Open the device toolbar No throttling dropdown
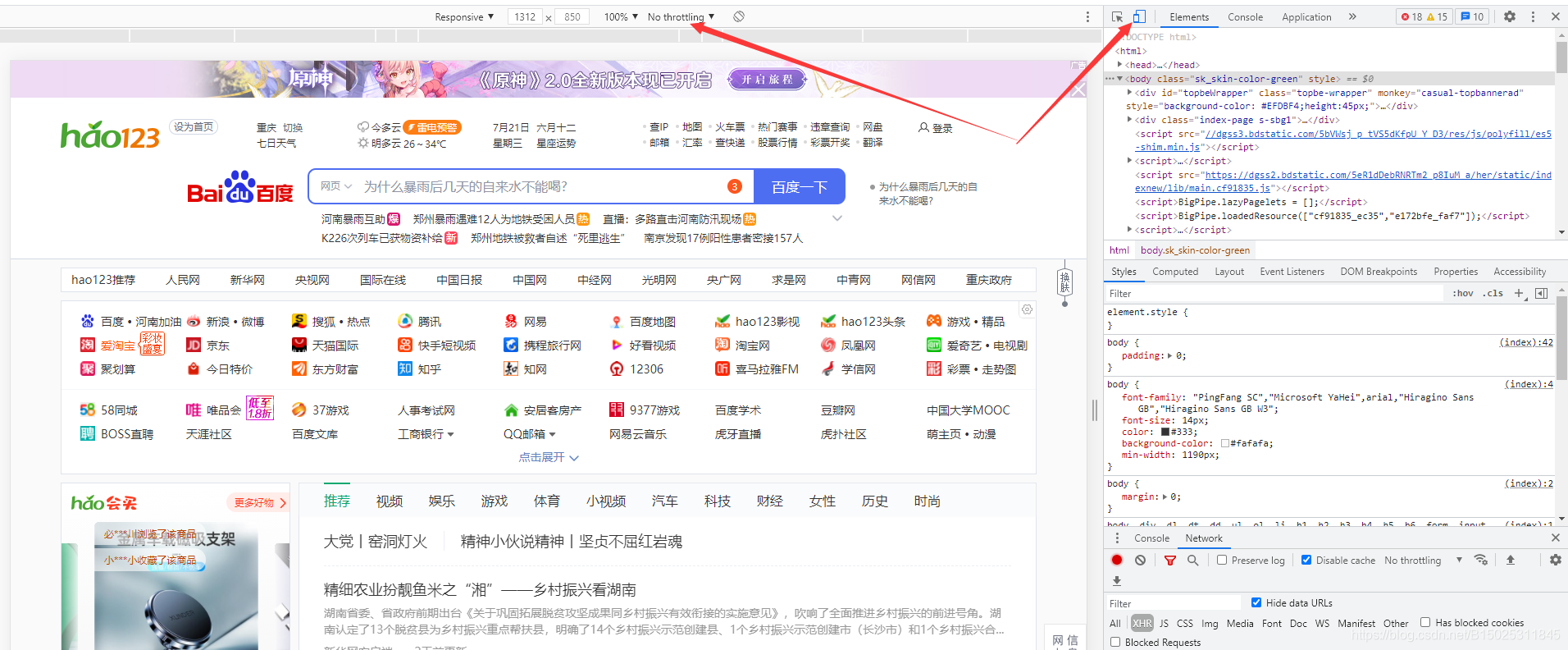 (681, 16)
